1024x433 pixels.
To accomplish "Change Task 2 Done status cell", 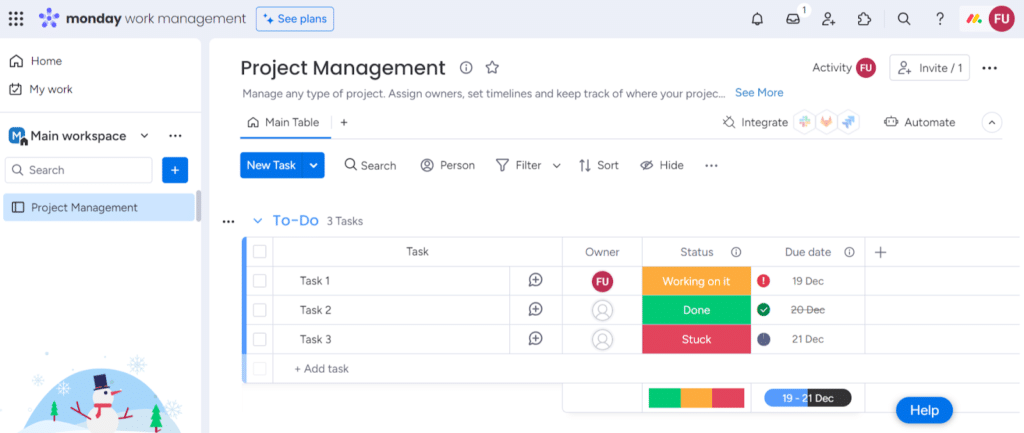I will tap(696, 310).
